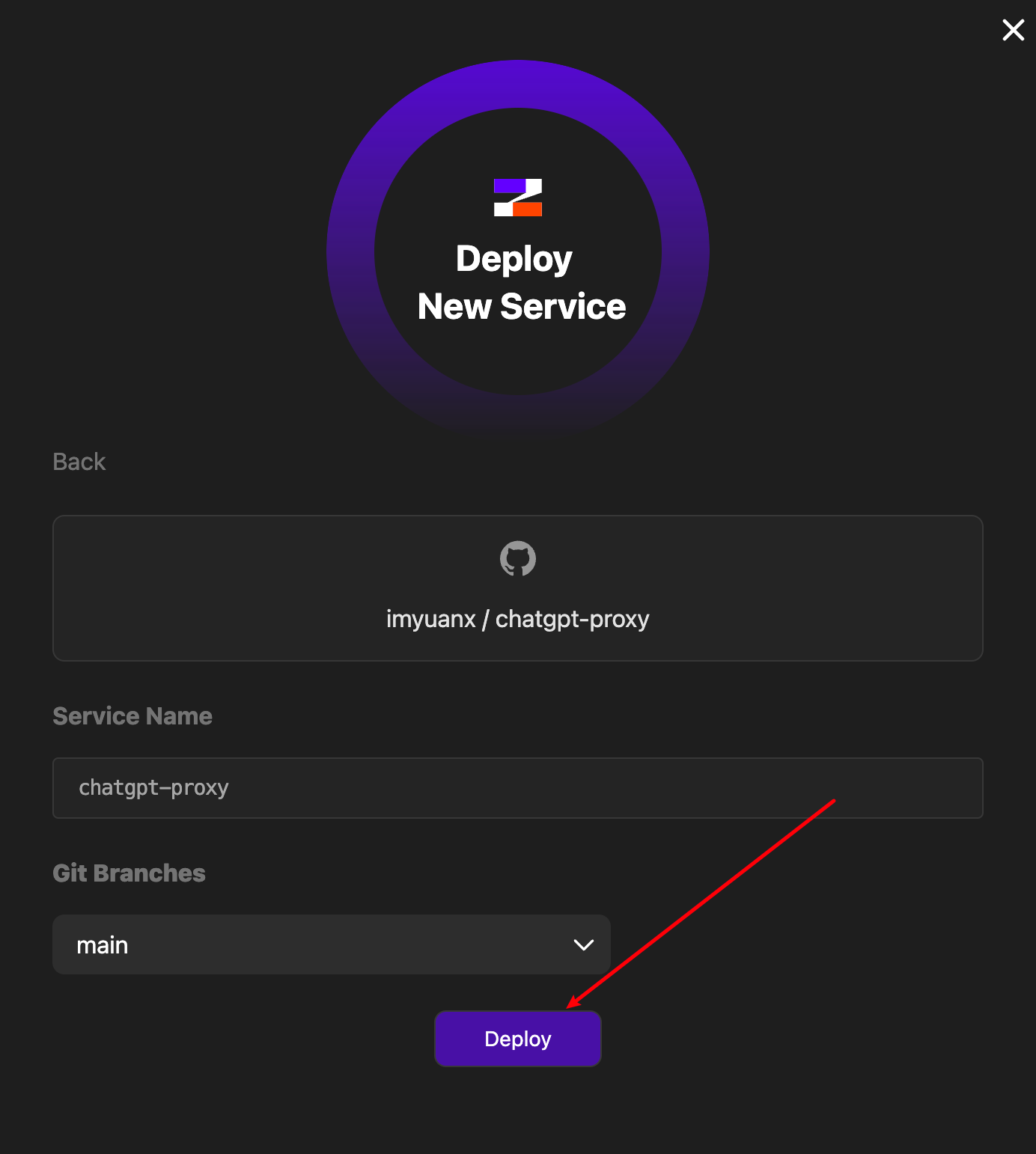Click the Deploy New Service heading
Image resolution: width=1036 pixels, height=1154 pixels.
[x=521, y=282]
